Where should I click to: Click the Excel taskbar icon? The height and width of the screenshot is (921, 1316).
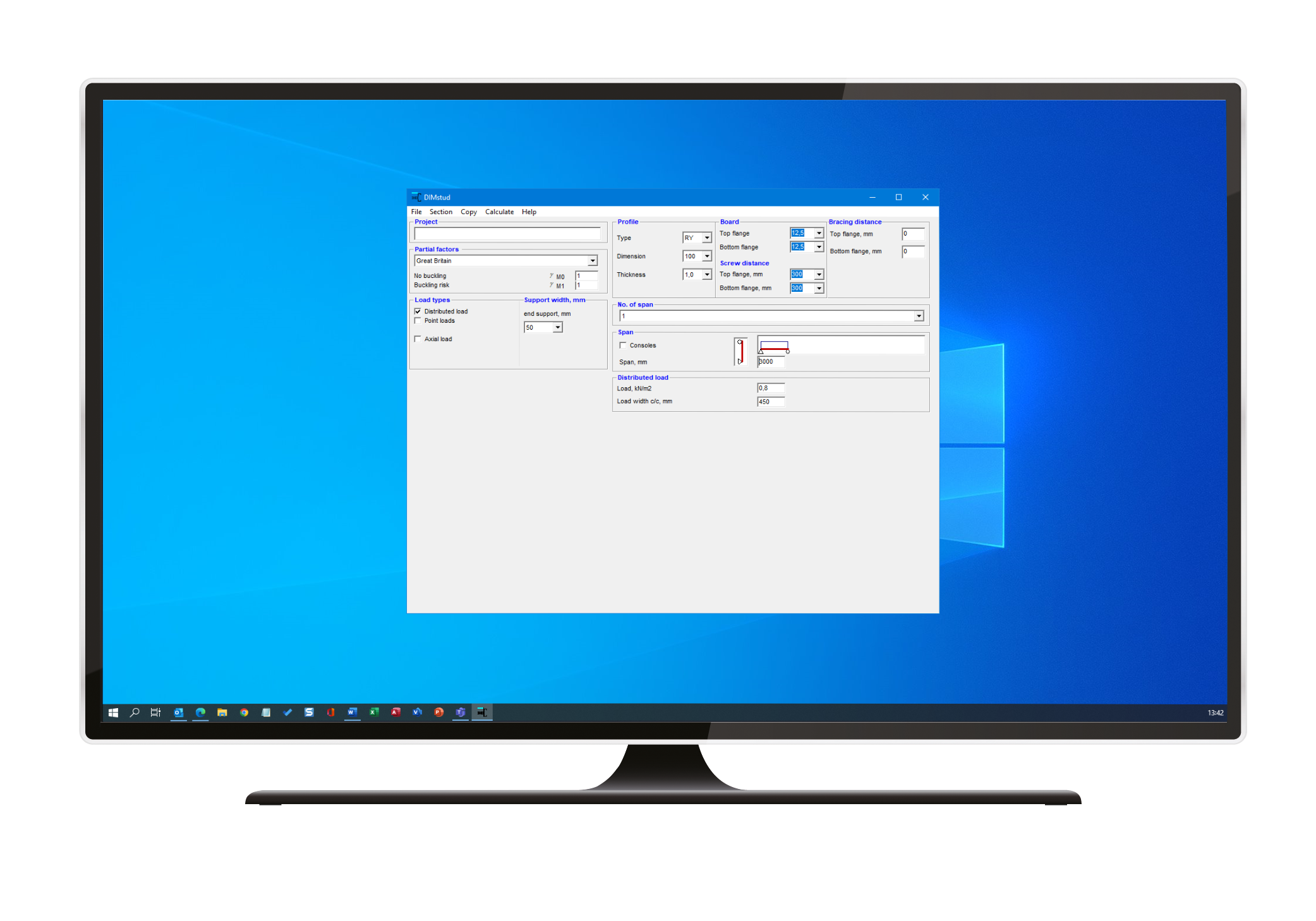pyautogui.click(x=374, y=713)
